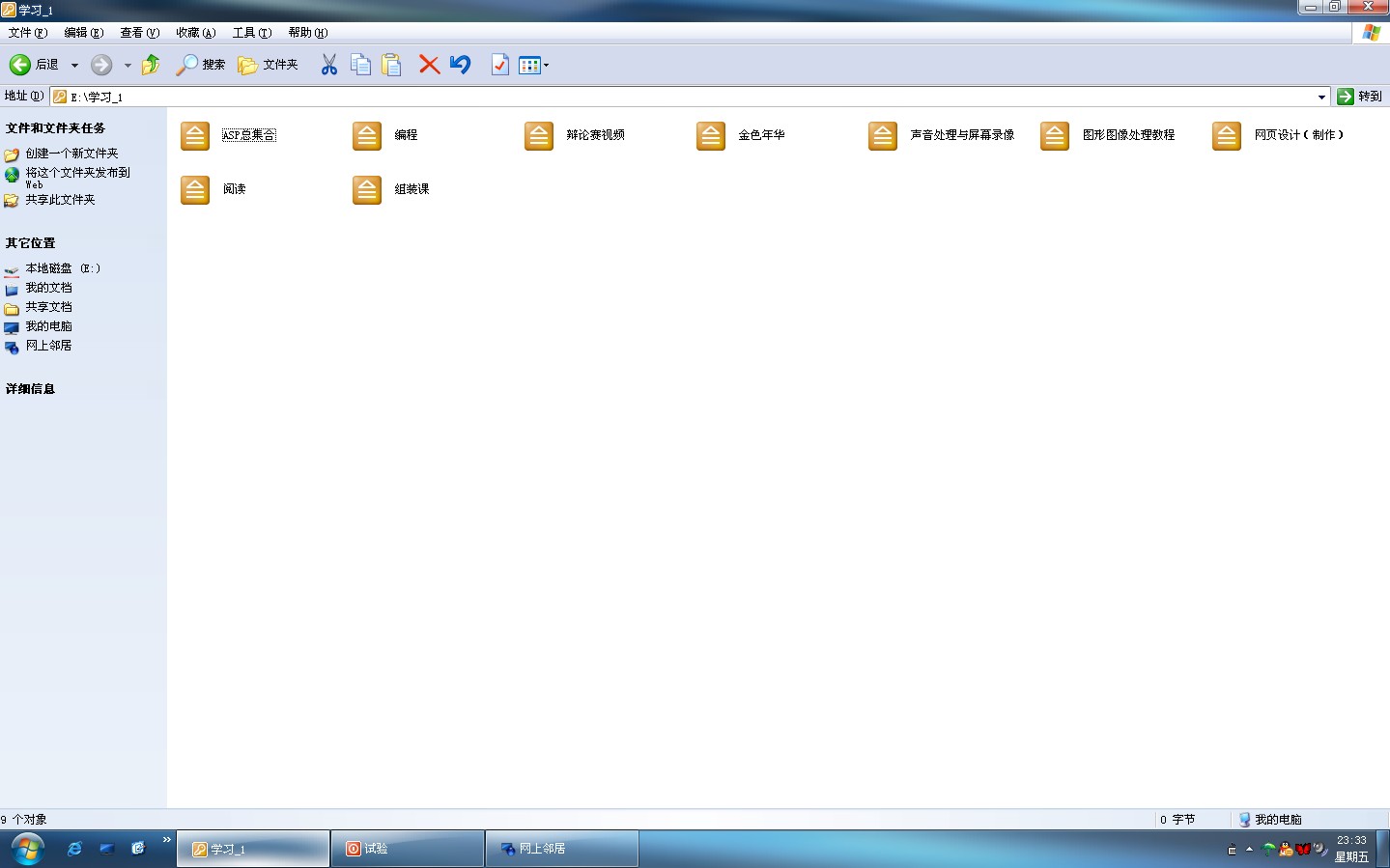Switch to 网上邻居 taskbar button
The width and height of the screenshot is (1390, 868).
[x=562, y=849]
